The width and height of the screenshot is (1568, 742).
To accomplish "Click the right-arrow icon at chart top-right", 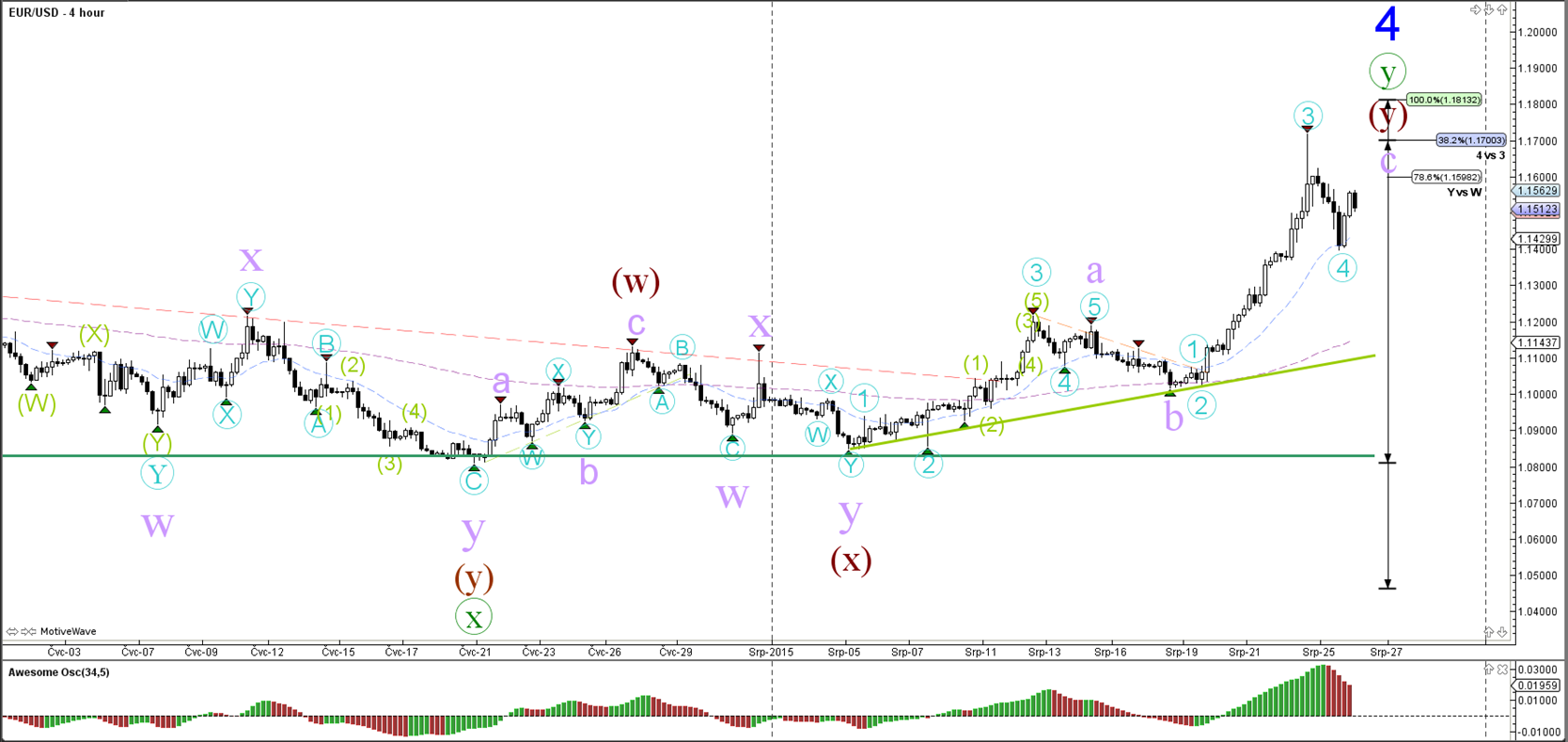I will tap(1476, 9).
